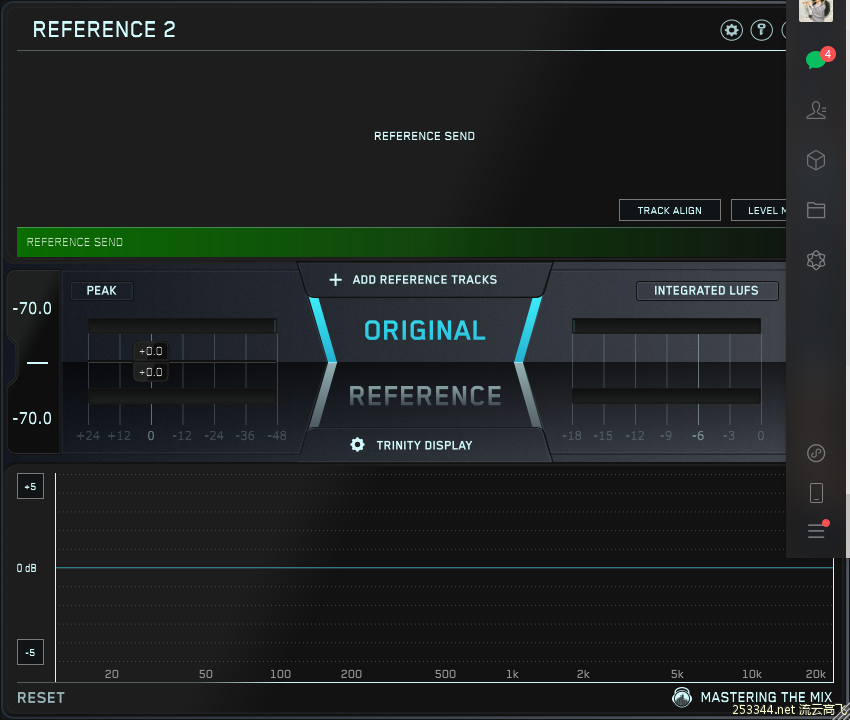Click the 0 dB line label

point(27,568)
